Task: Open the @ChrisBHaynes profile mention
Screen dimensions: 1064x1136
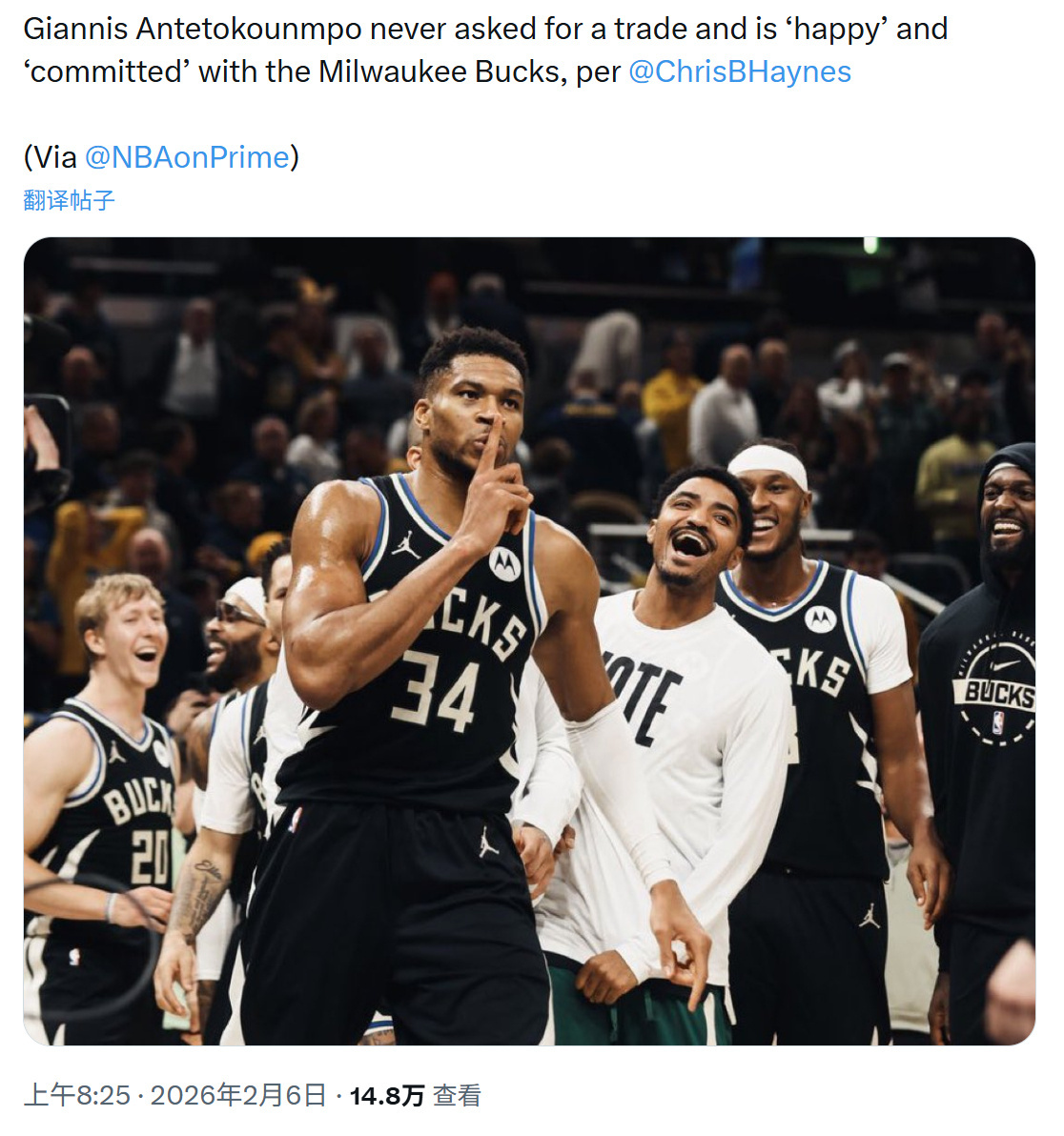Action: point(740,71)
